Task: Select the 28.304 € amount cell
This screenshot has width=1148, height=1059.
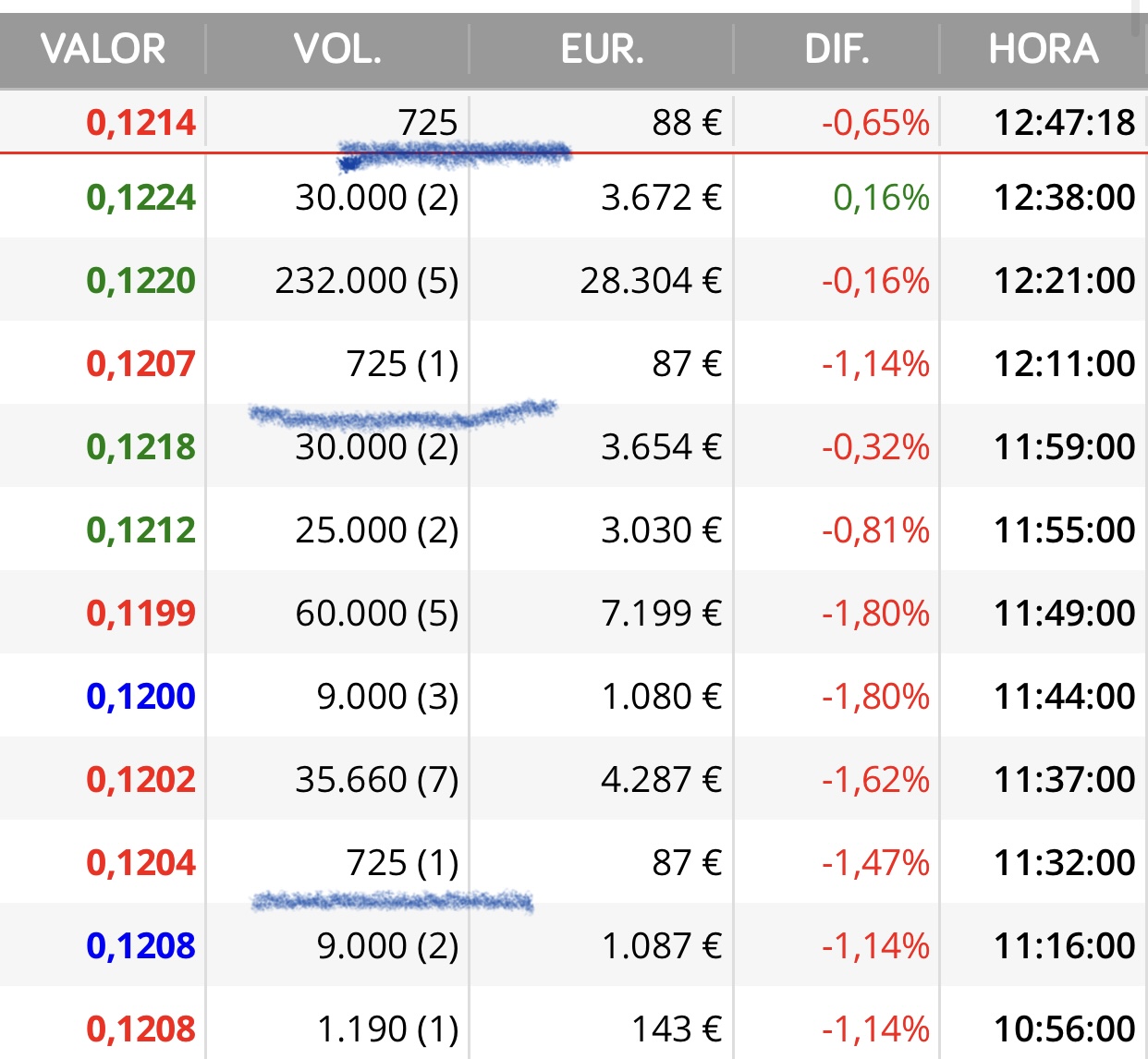Action: click(x=651, y=281)
